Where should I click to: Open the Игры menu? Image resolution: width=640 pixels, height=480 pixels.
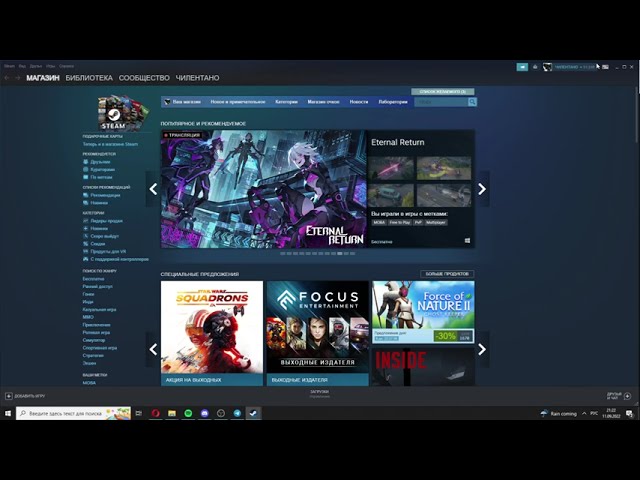pyautogui.click(x=51, y=66)
